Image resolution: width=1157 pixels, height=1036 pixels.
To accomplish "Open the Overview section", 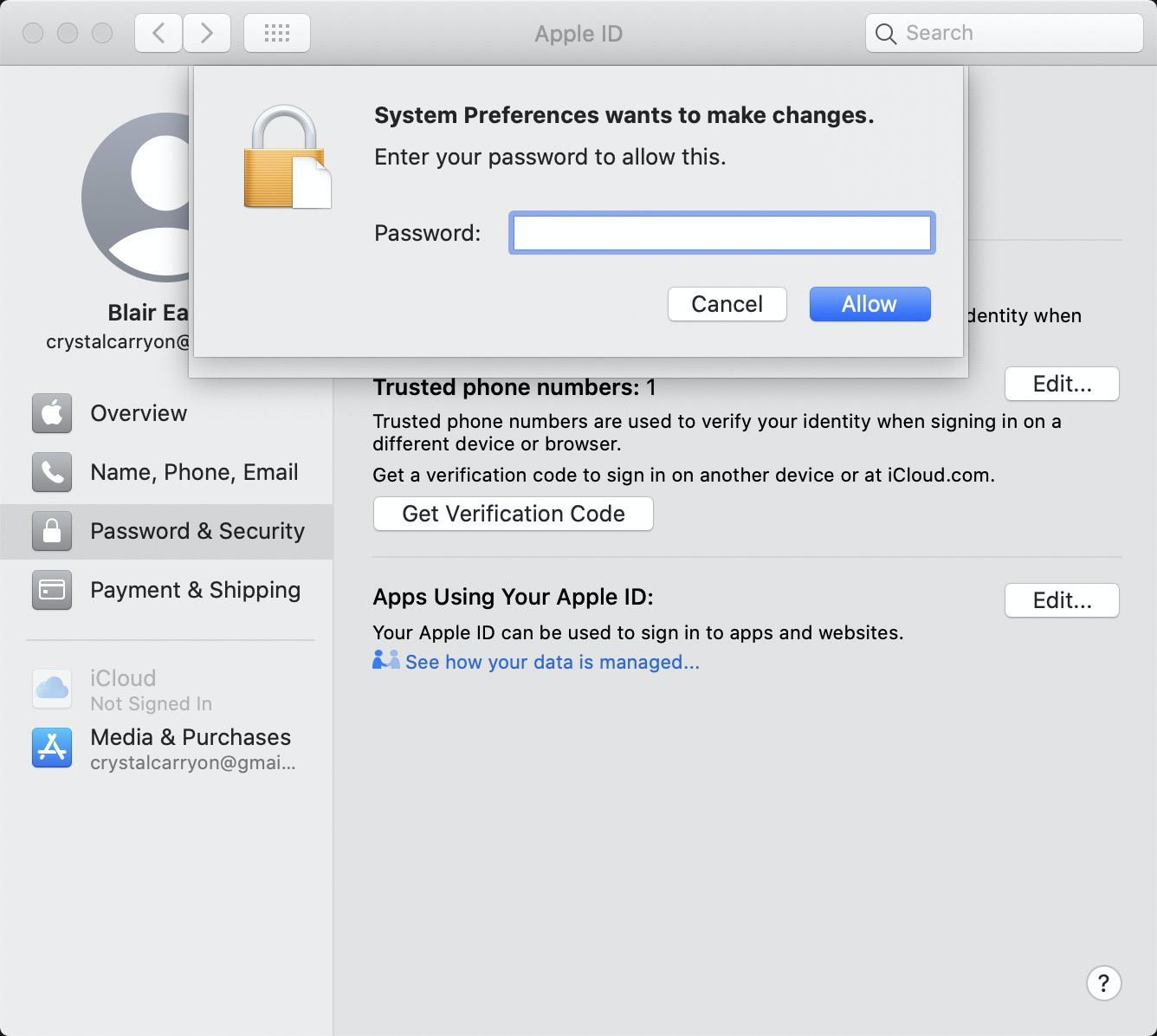I will pyautogui.click(x=166, y=413).
